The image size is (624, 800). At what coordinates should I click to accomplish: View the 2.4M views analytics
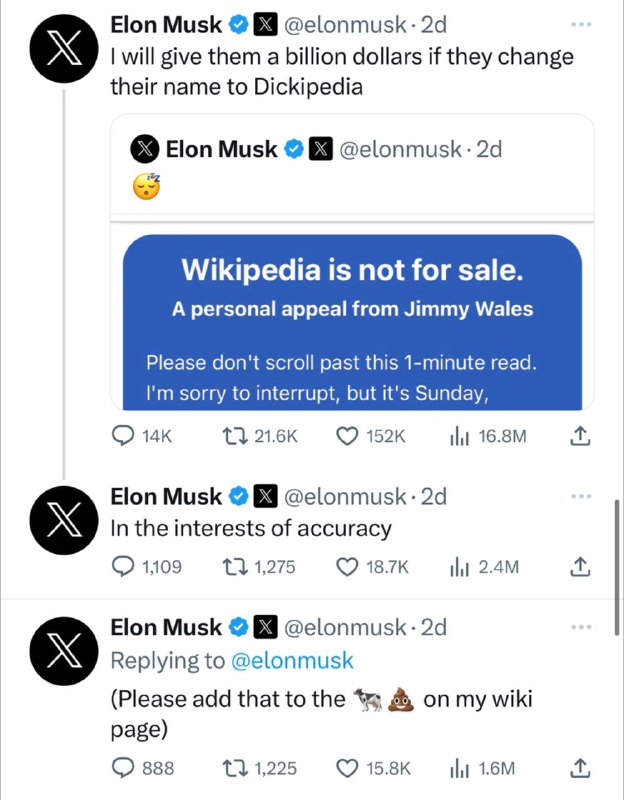click(x=463, y=567)
